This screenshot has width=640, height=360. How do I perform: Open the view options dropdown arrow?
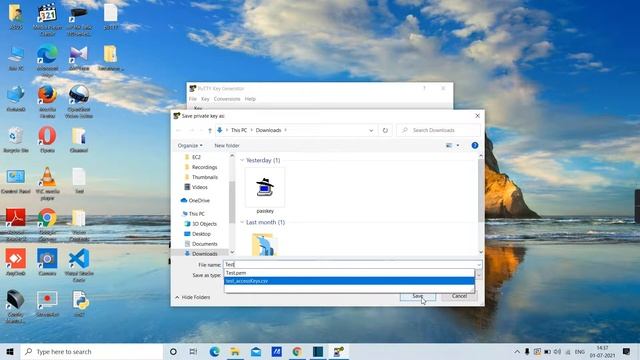[458, 145]
